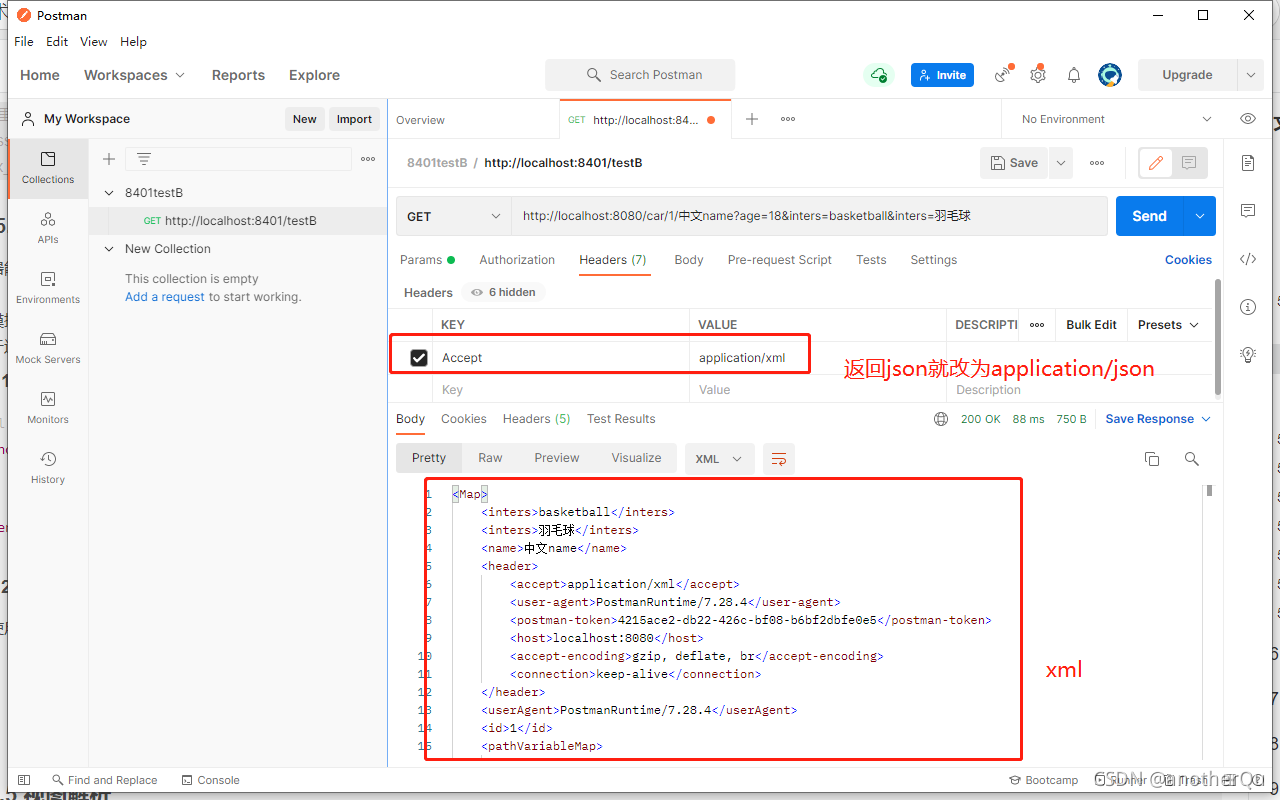
Task: Open the Workspaces dropdown menu
Action: [135, 75]
